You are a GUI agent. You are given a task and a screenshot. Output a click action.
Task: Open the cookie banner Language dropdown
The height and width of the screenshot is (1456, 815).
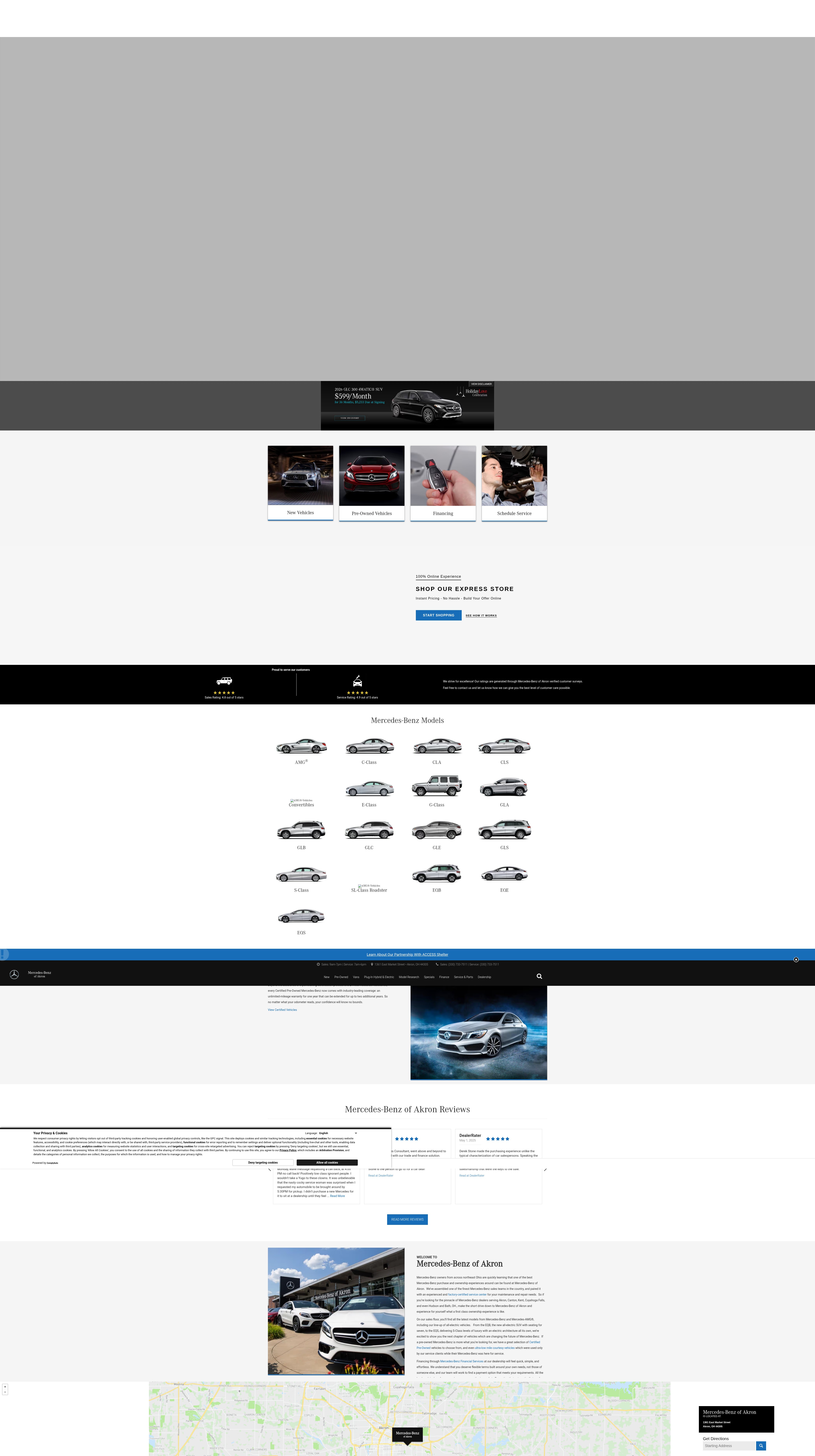coord(338,1133)
